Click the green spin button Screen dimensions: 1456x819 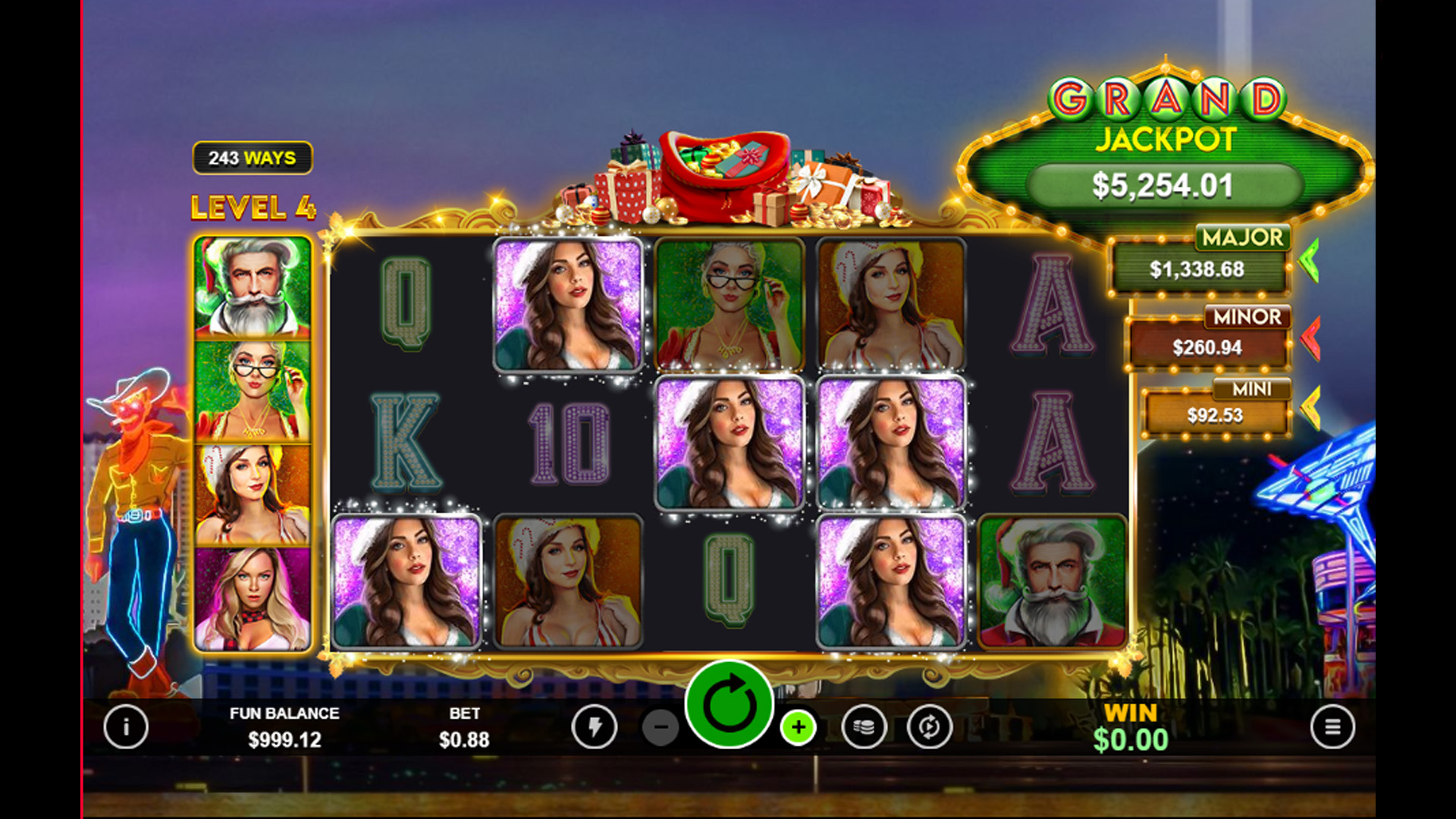pos(729,704)
